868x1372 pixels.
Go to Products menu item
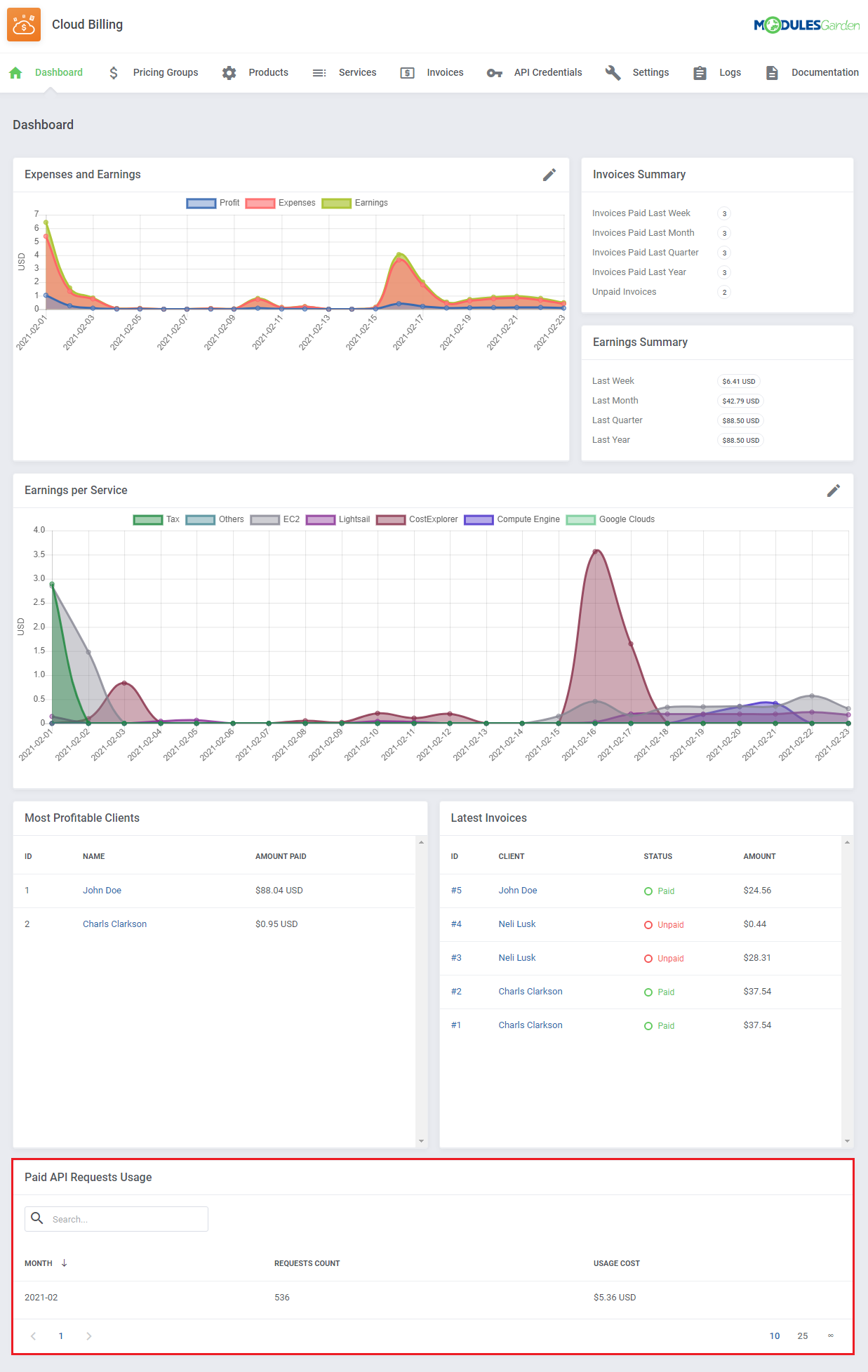point(269,73)
